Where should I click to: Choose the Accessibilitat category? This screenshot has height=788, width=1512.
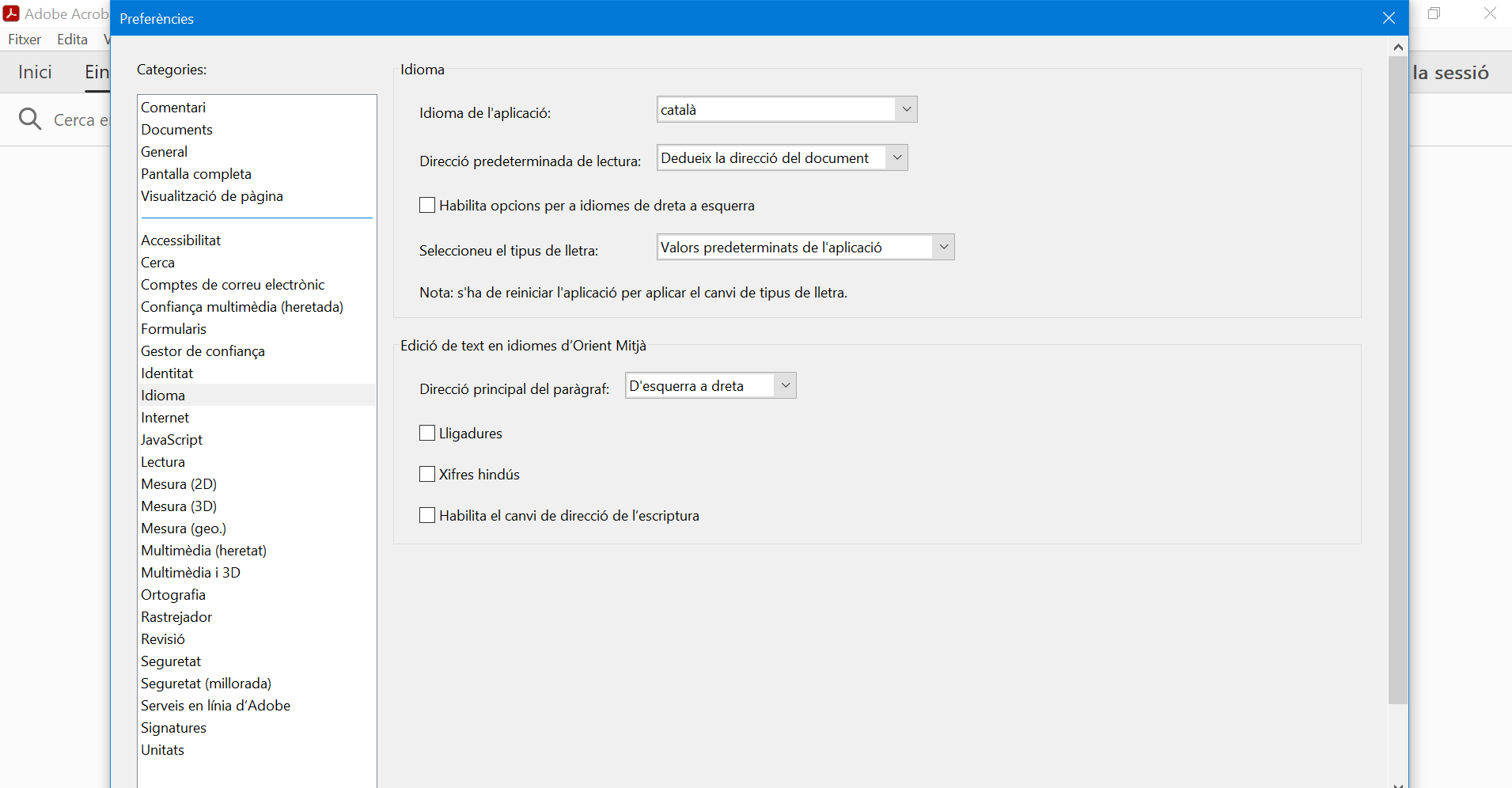181,241
